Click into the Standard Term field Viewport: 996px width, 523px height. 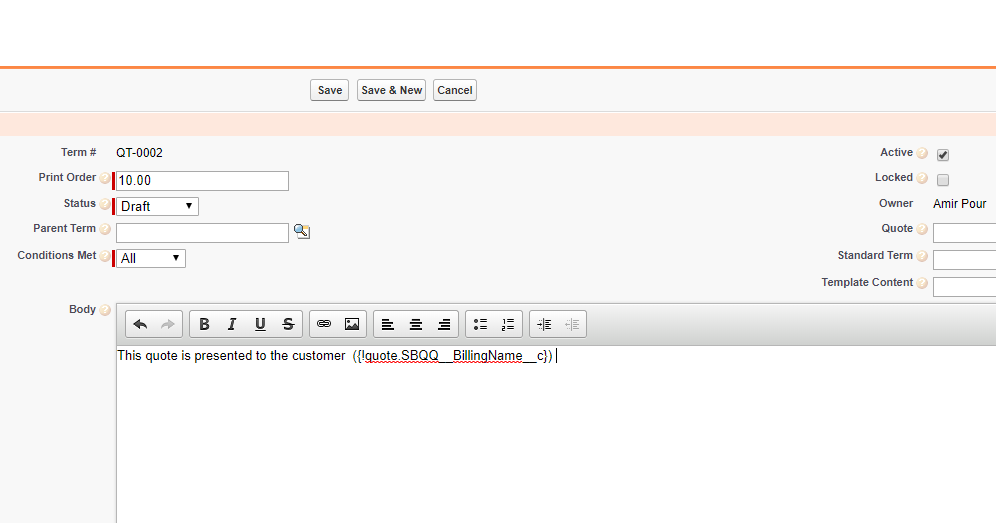pyautogui.click(x=964, y=259)
